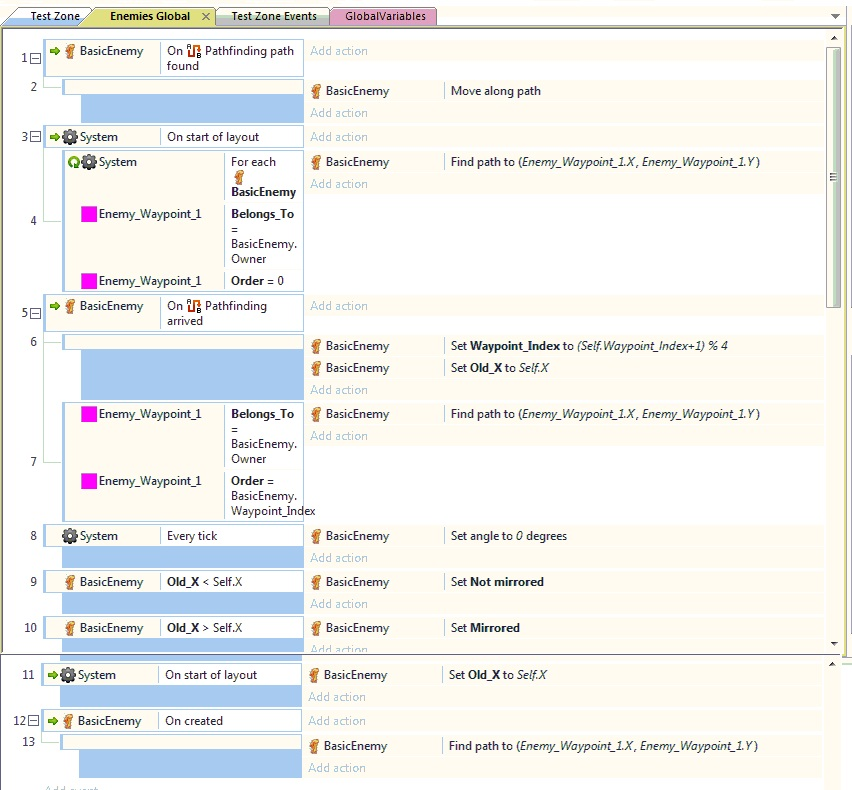Screen dimensions: 852x790
Task: Open the Test Zone Events tab
Action: (x=274, y=16)
